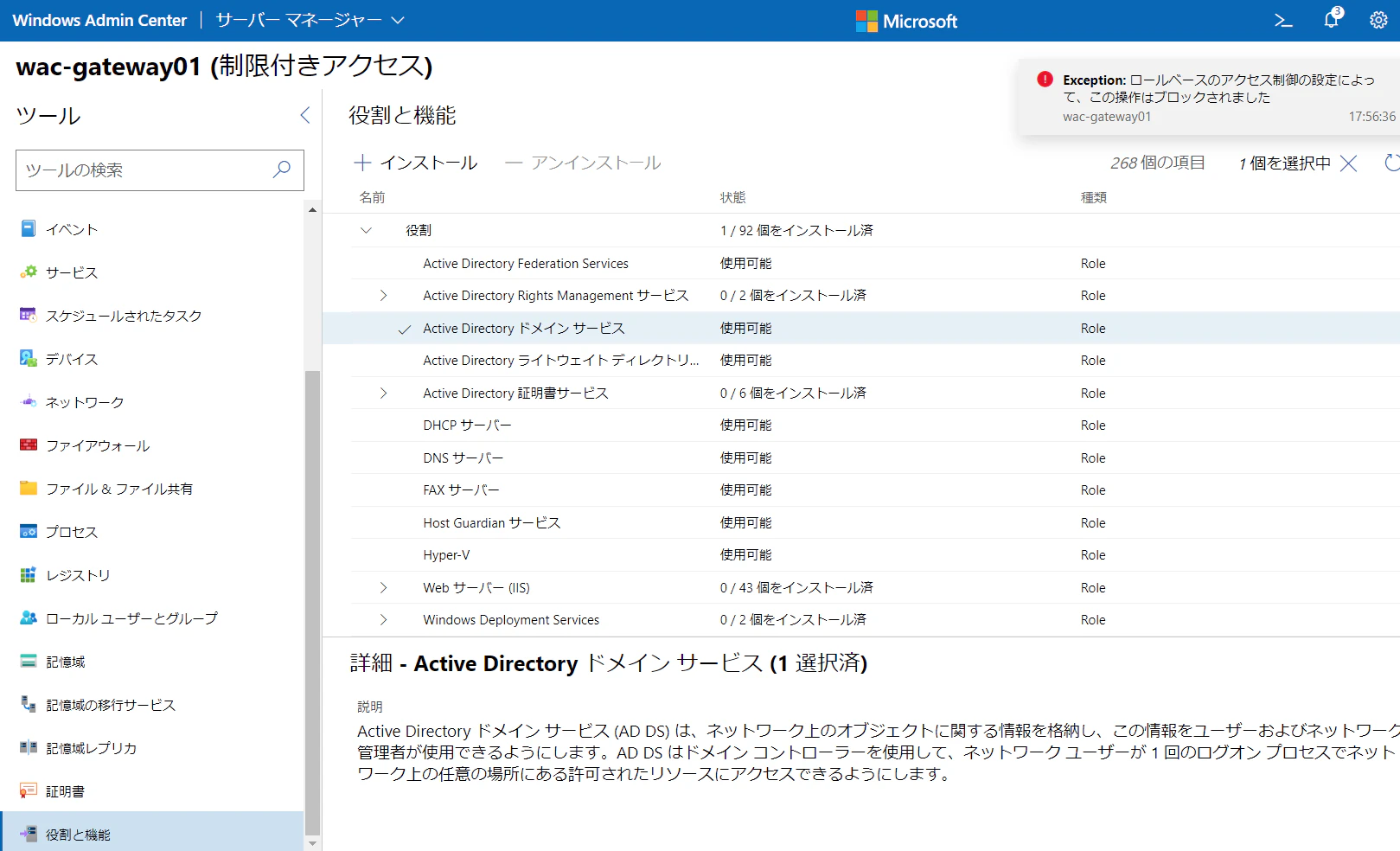Click the 役割と機能 tool icon

point(29,834)
